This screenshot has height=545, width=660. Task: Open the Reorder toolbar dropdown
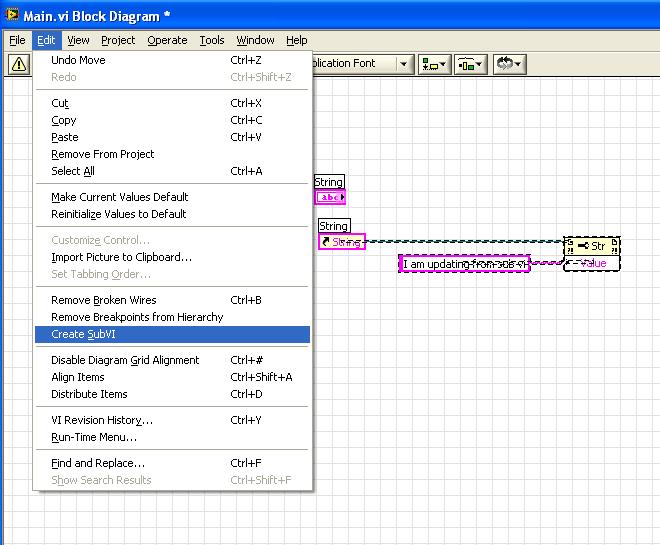[x=509, y=64]
